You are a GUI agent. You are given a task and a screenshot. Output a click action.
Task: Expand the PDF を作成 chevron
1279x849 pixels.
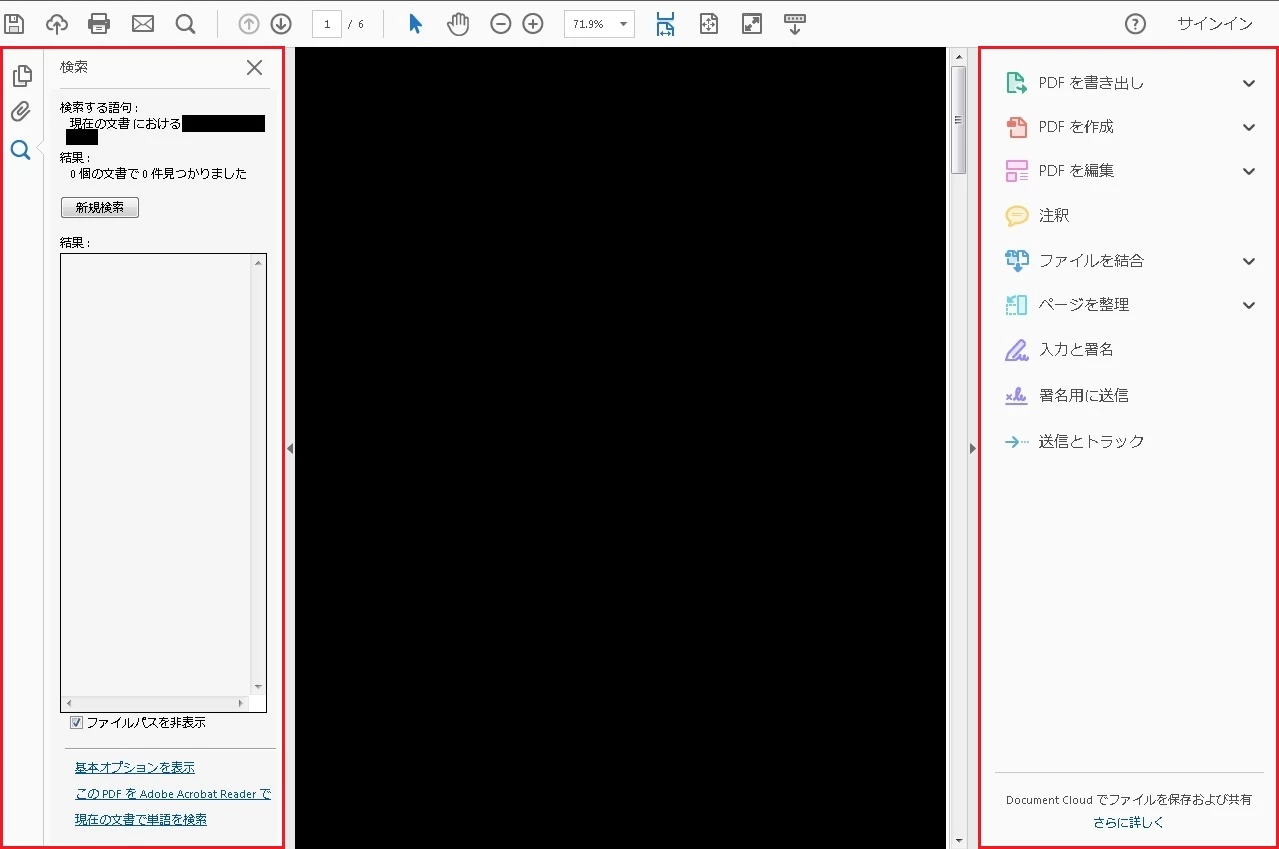(1249, 127)
